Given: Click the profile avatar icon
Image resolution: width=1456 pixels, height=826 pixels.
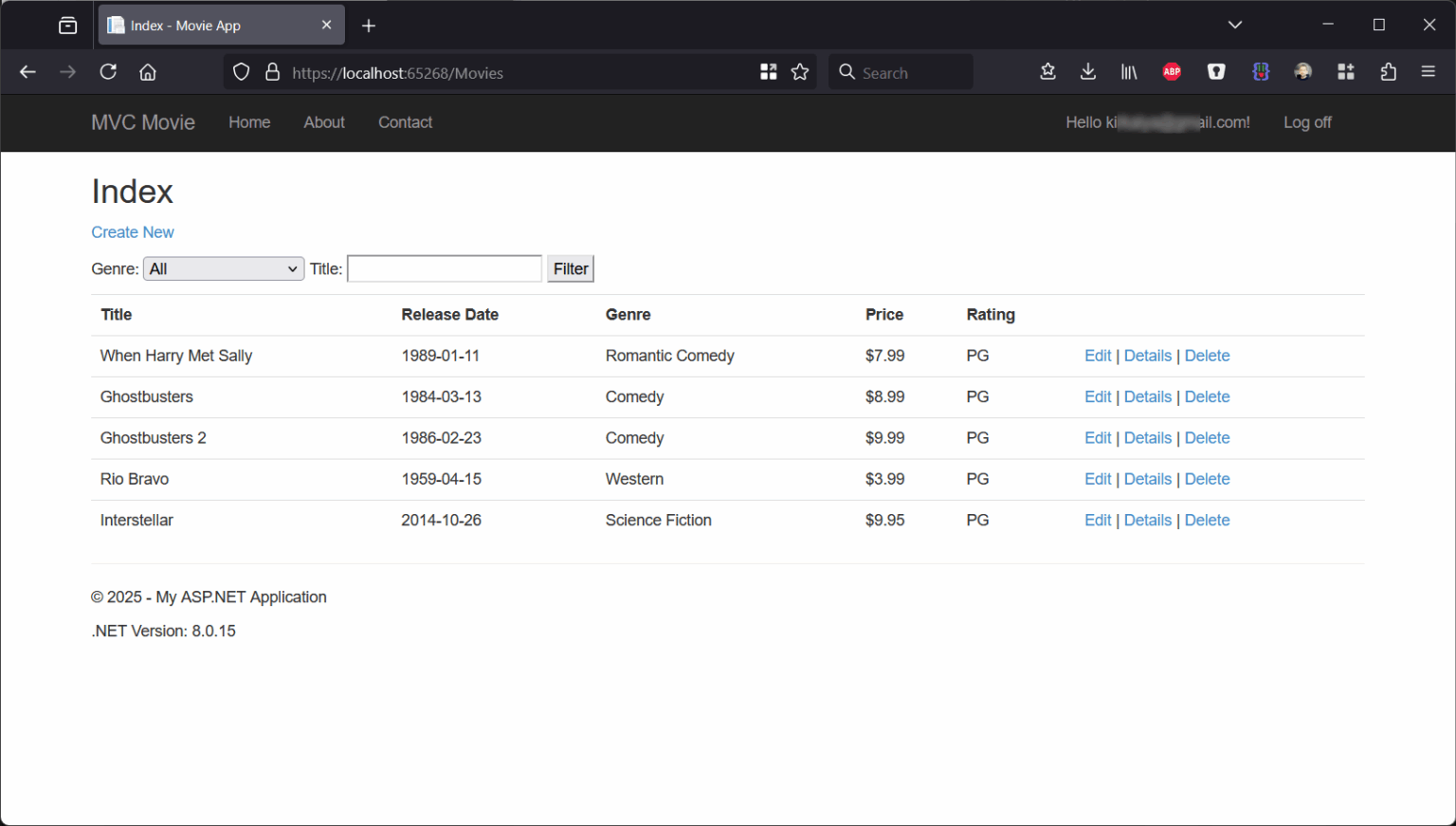Looking at the screenshot, I should [x=1302, y=71].
